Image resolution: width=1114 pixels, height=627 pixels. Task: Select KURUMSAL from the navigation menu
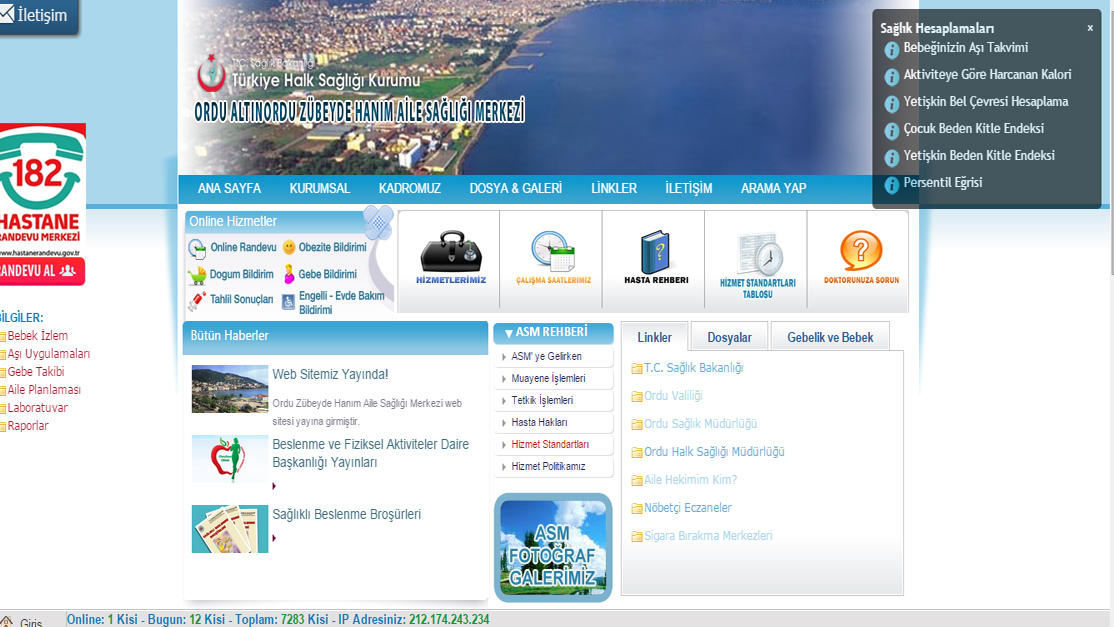(319, 188)
